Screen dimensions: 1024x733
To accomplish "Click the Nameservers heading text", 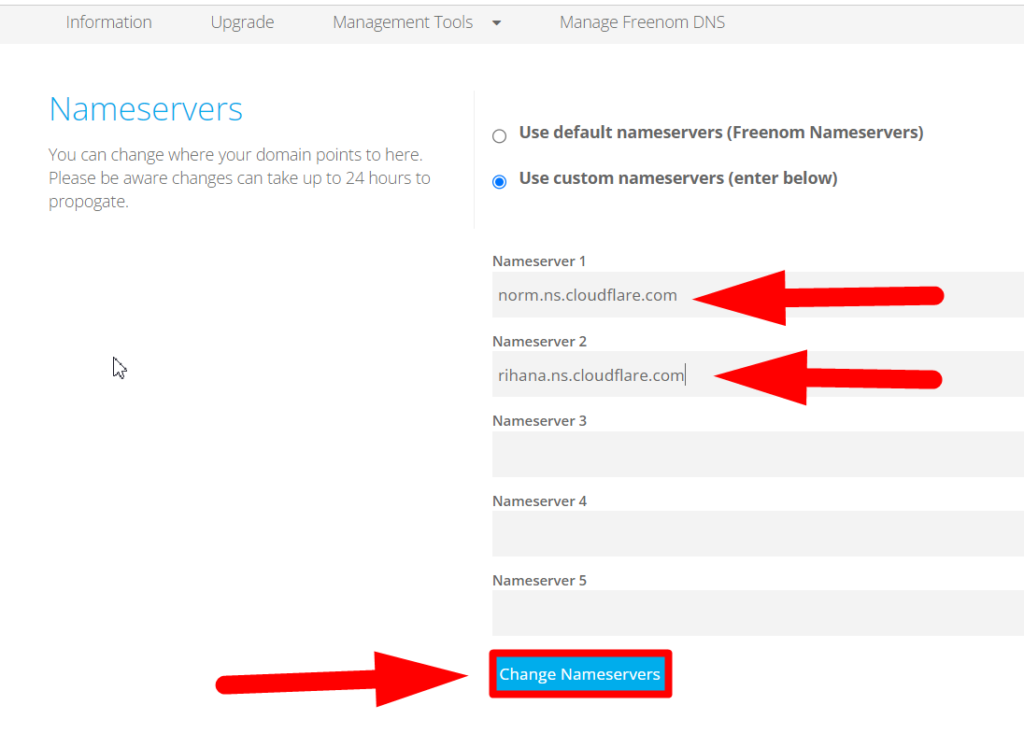I will [146, 109].
